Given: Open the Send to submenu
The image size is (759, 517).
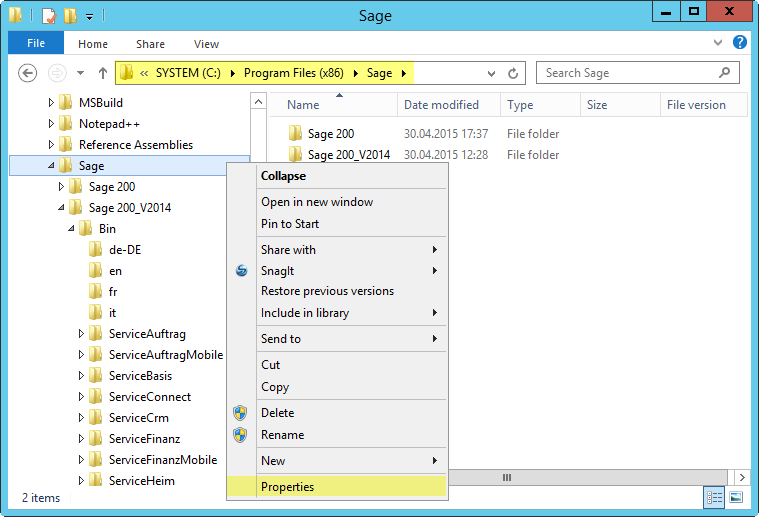Looking at the screenshot, I should point(337,339).
